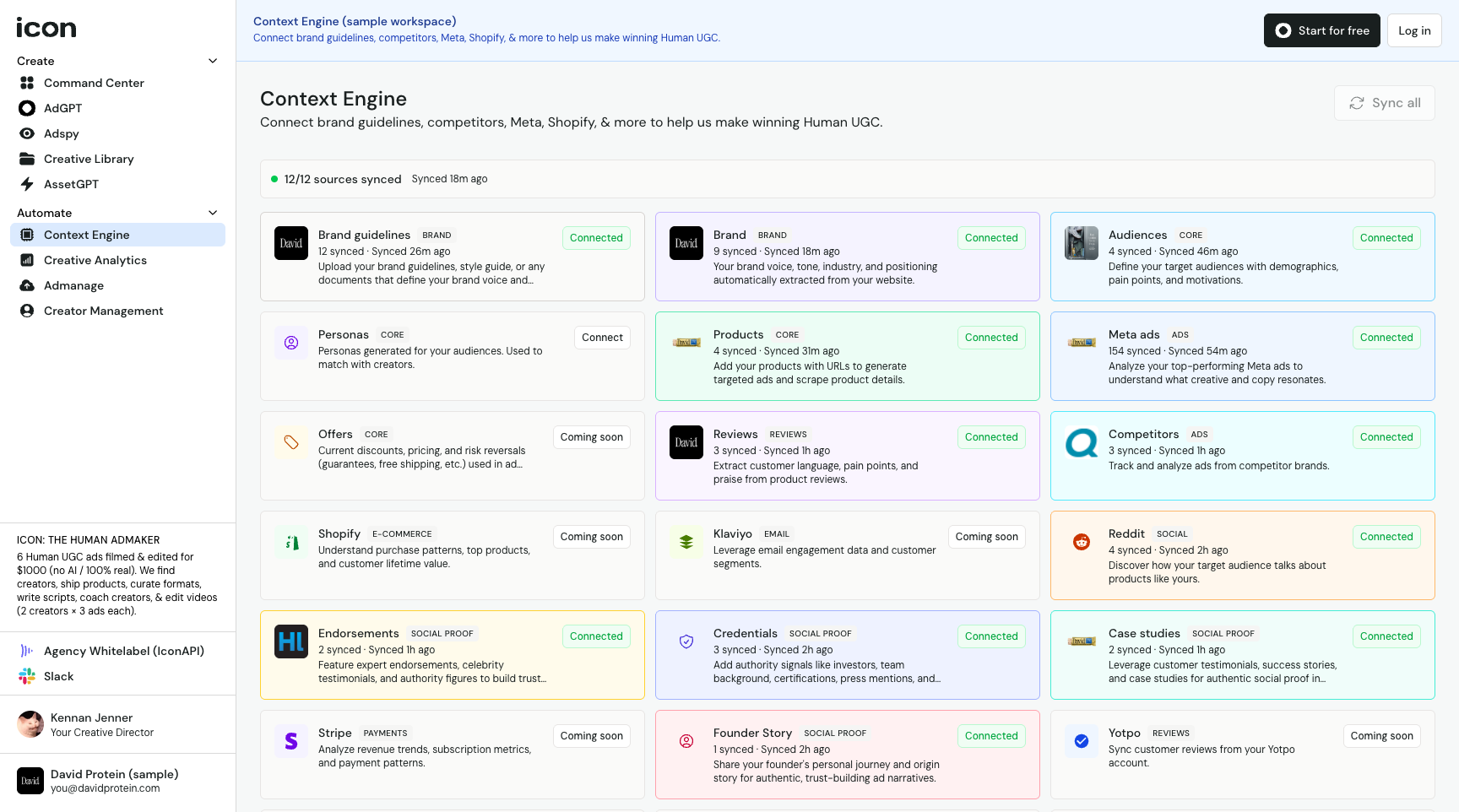The height and width of the screenshot is (812, 1459).
Task: Click the E-COMMERCE tag on Shopify card
Action: (x=402, y=533)
